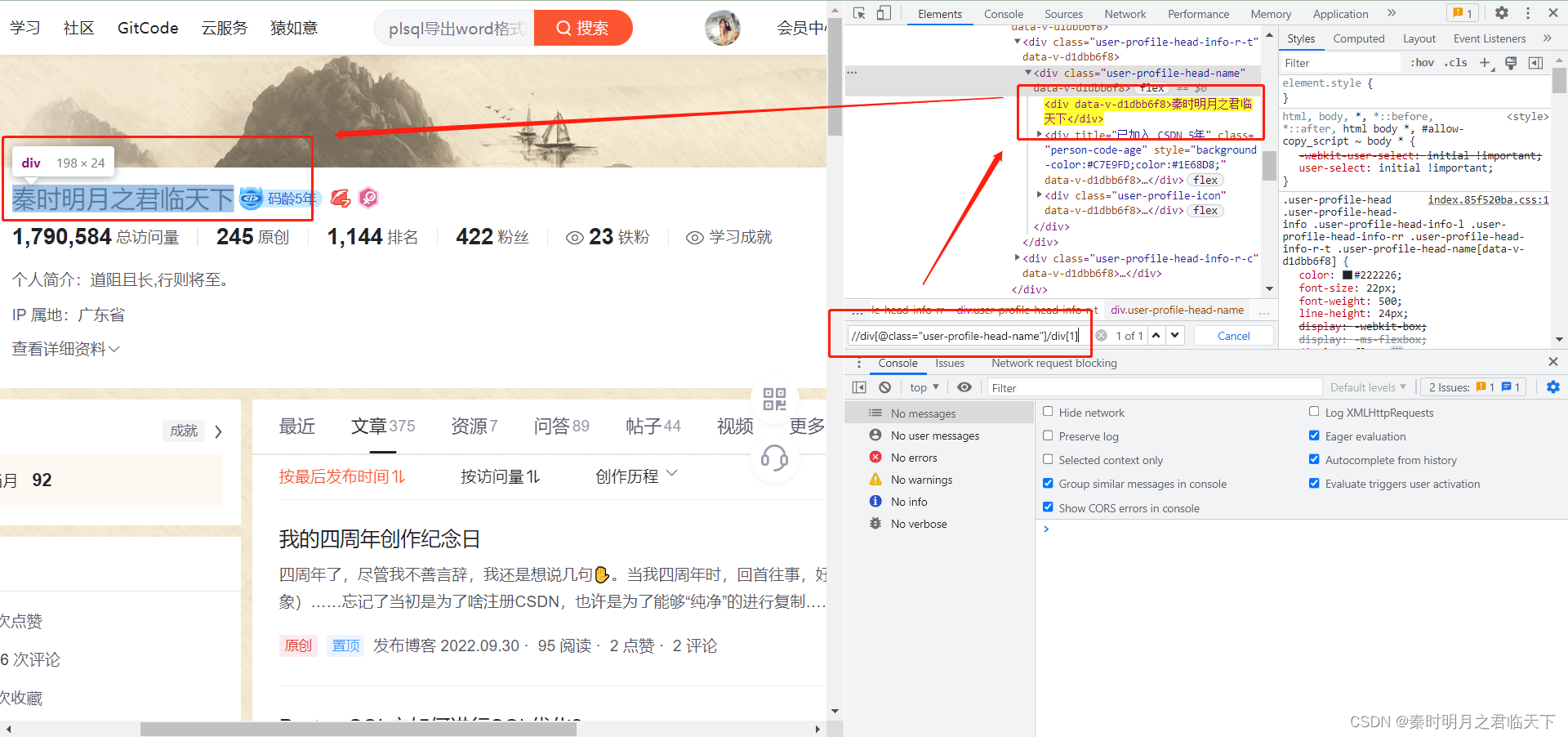
Task: Switch to drawer Issues tab
Action: [950, 363]
